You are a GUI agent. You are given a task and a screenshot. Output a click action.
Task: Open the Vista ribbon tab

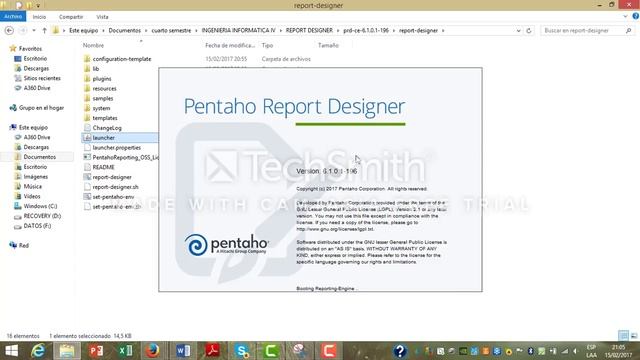(x=102, y=17)
